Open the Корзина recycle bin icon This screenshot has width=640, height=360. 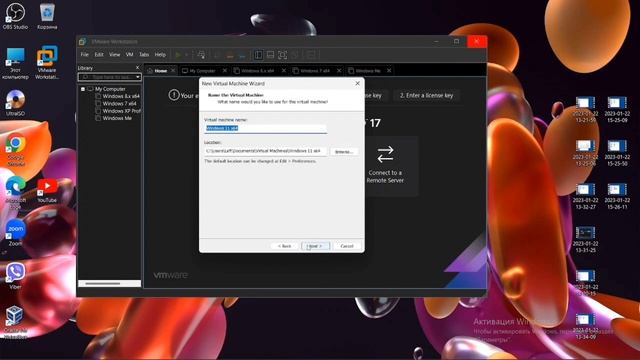tap(47, 16)
